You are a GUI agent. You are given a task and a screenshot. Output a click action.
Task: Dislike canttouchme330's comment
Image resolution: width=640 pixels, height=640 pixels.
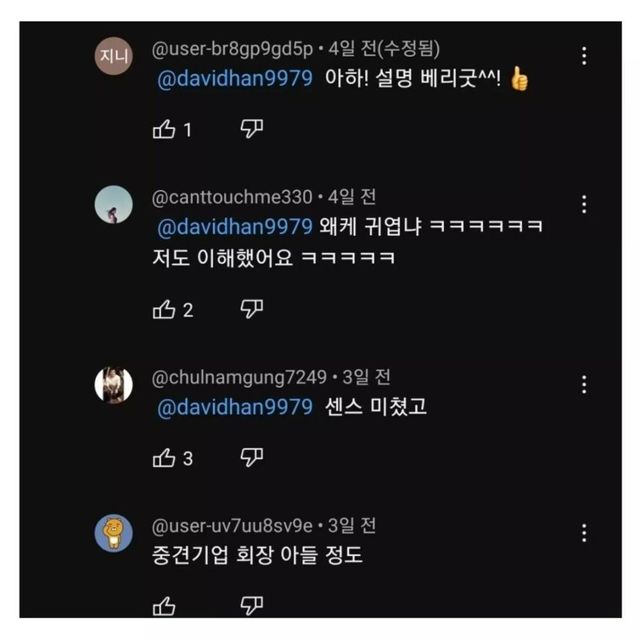(252, 309)
